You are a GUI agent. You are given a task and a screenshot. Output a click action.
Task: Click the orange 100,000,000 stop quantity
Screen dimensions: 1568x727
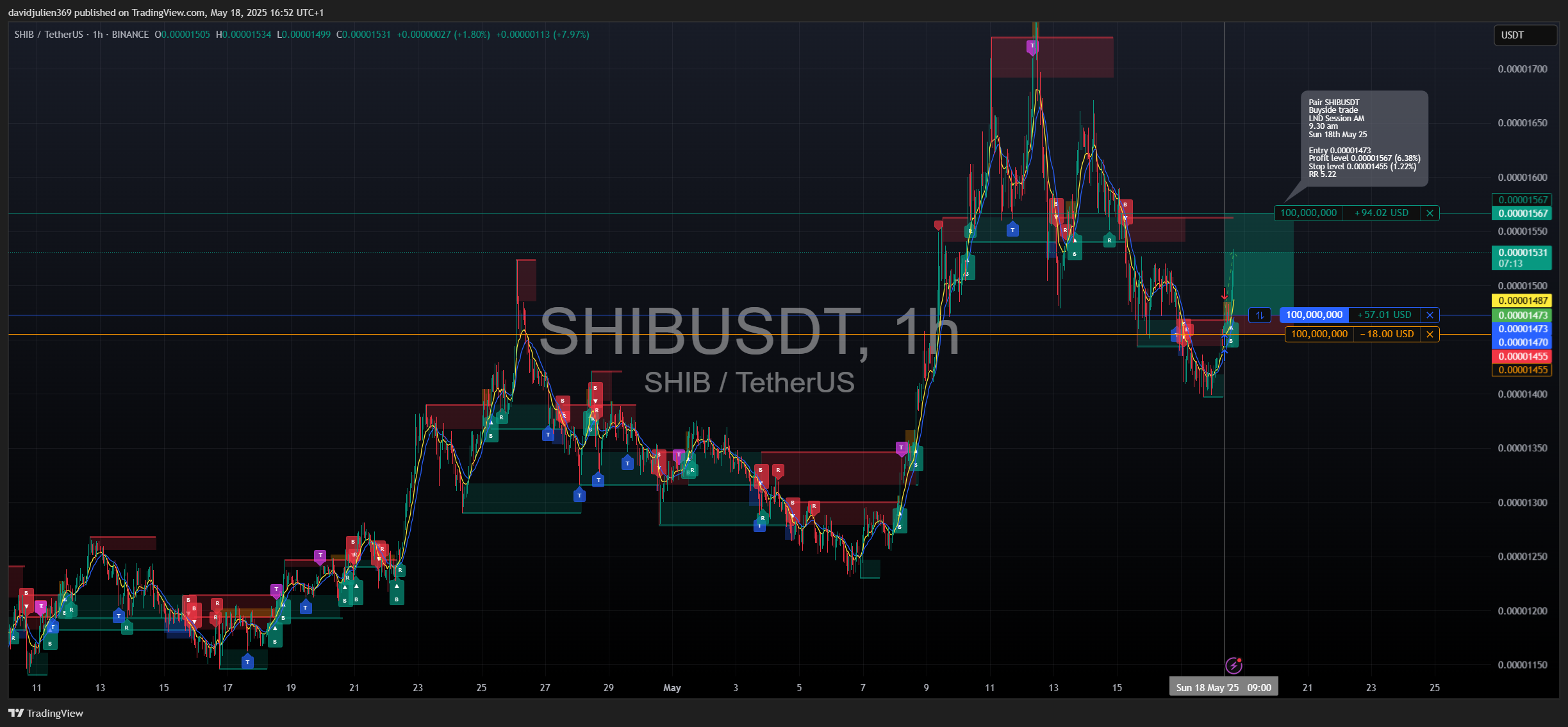[1319, 335]
